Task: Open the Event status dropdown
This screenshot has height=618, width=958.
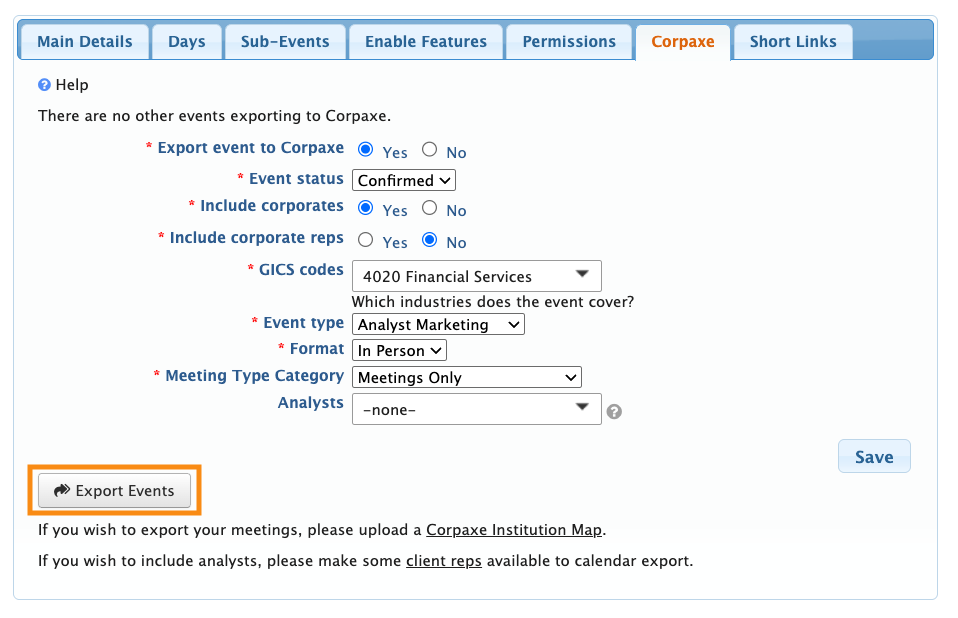Action: tap(404, 181)
